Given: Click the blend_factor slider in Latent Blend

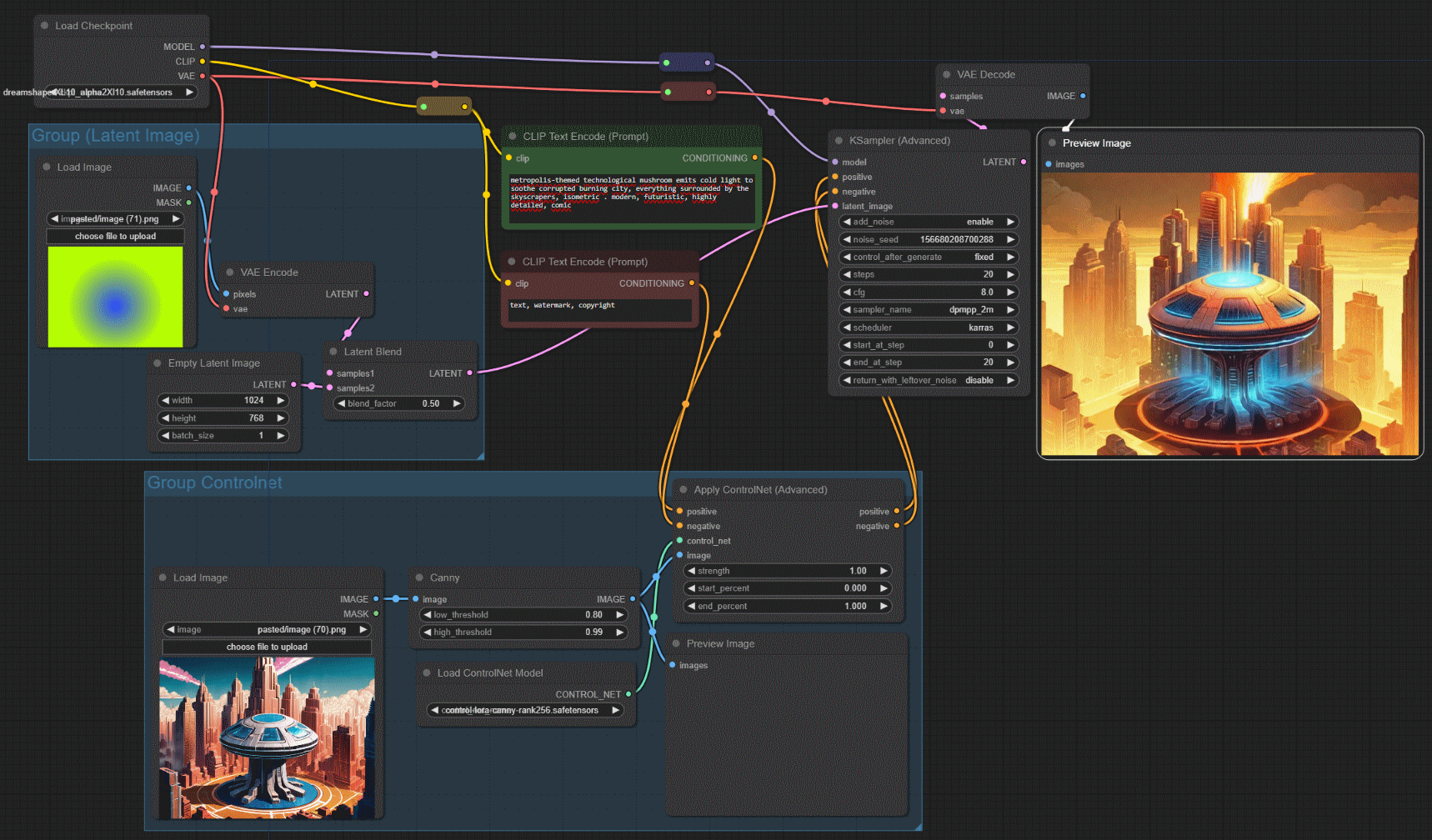Looking at the screenshot, I should (398, 403).
